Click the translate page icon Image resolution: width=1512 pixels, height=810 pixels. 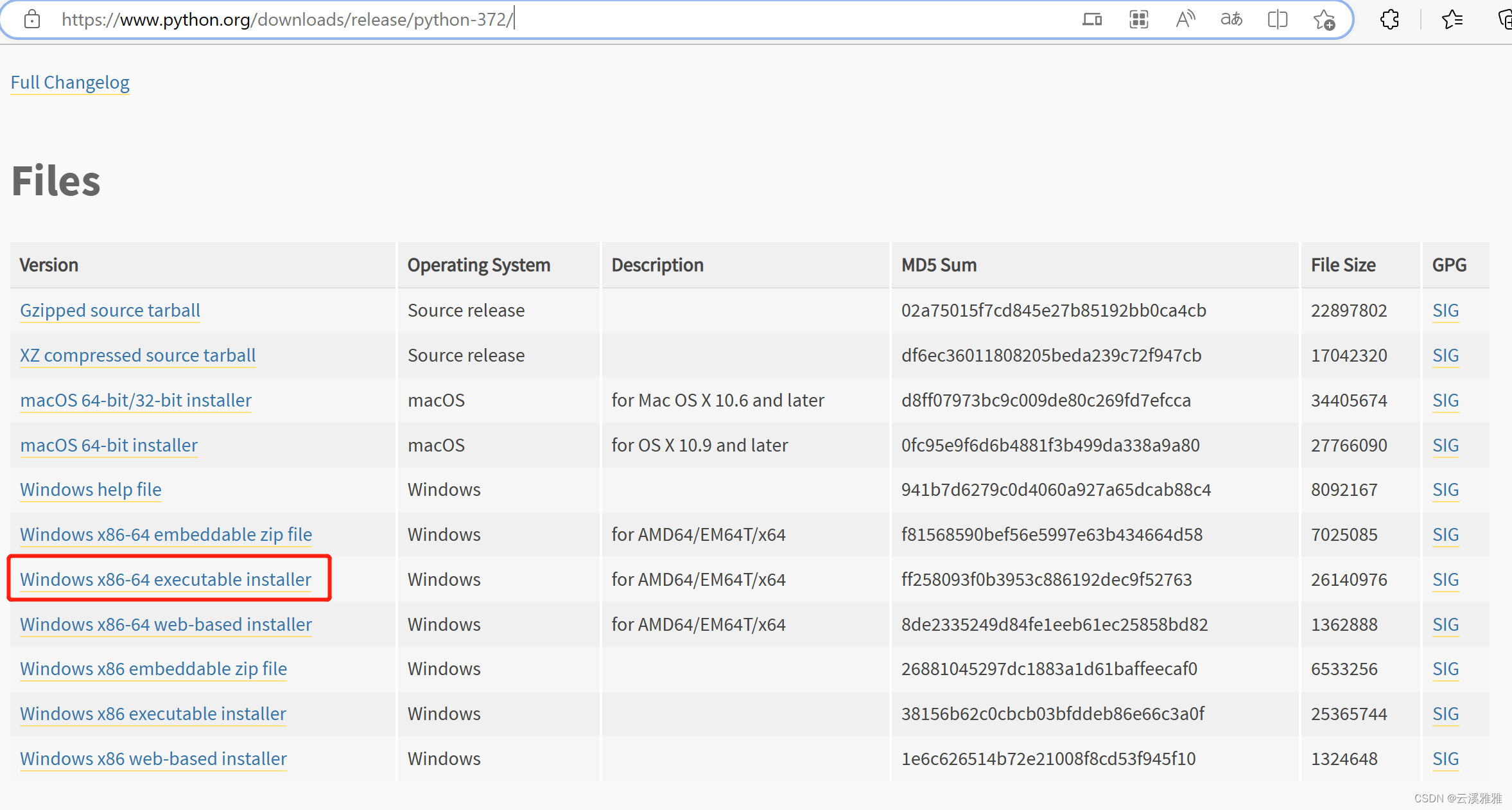pyautogui.click(x=1231, y=19)
